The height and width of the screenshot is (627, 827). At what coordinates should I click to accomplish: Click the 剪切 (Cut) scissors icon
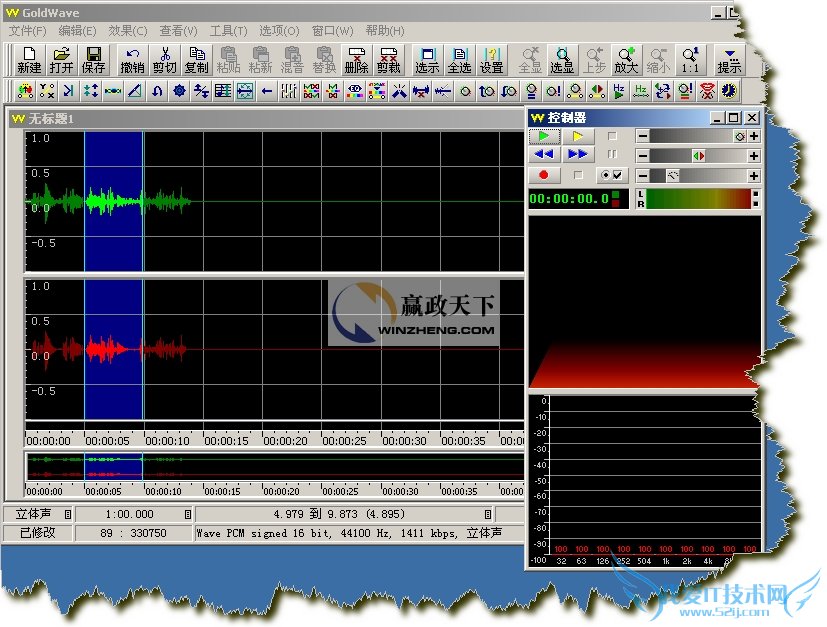[164, 60]
